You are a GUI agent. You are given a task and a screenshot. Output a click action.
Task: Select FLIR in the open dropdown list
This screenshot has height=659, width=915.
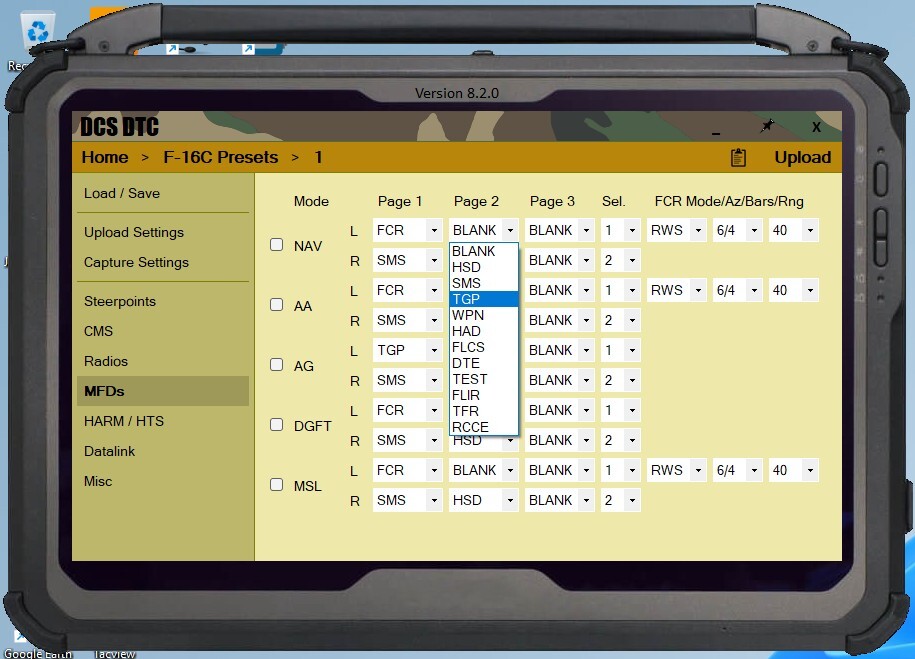484,395
